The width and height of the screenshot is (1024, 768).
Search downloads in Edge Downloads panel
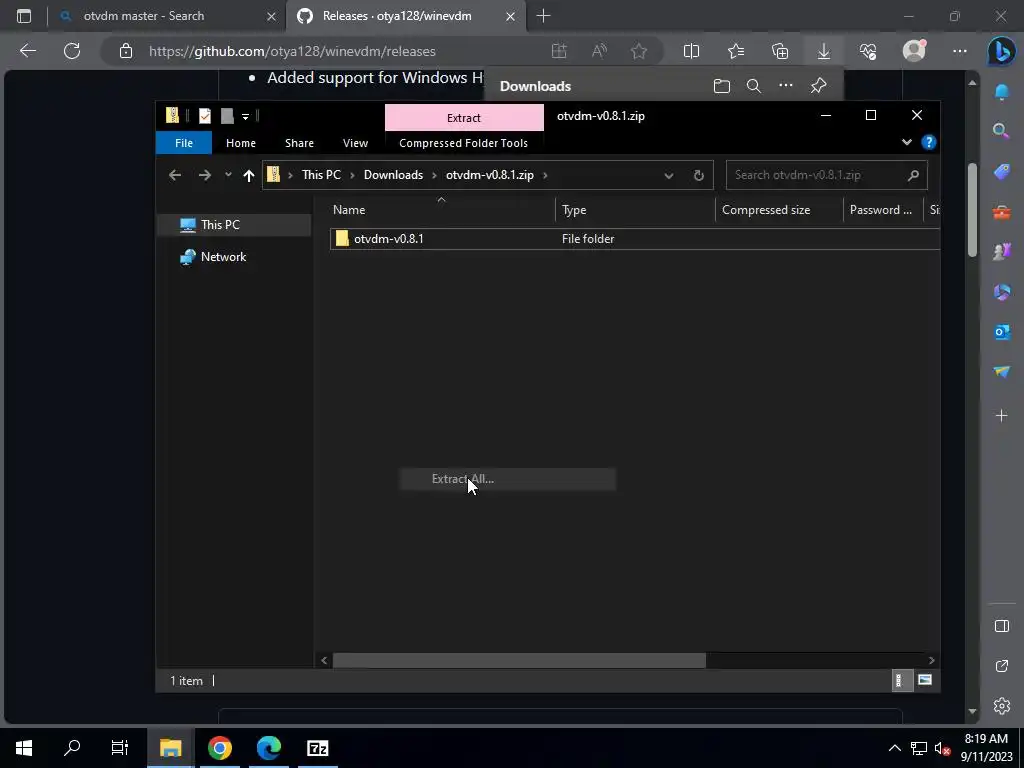point(754,86)
